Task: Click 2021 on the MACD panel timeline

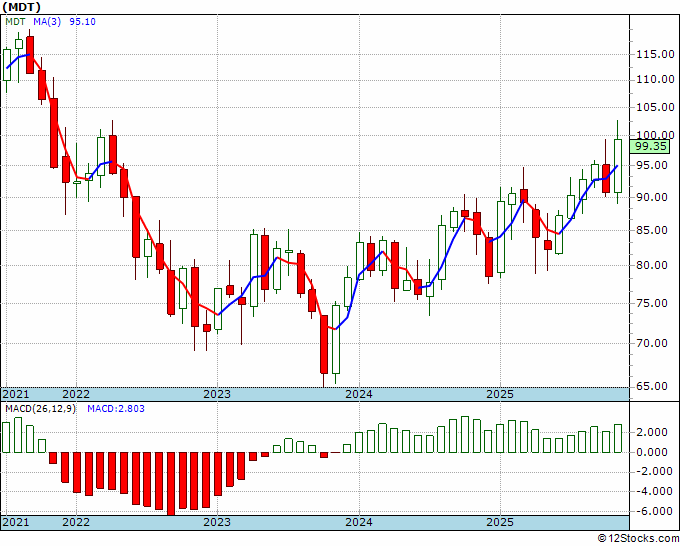Action: pos(16,522)
